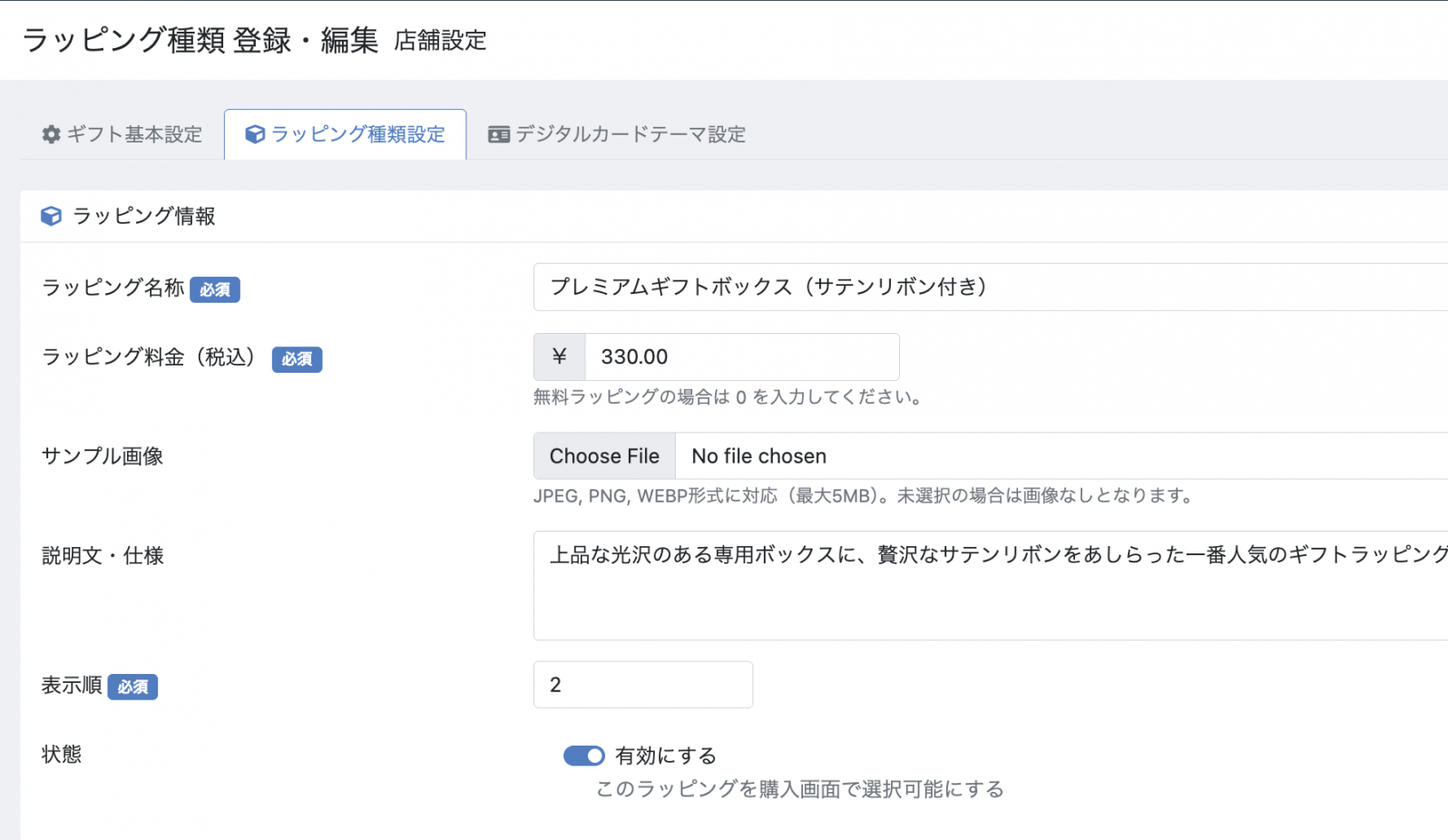Open the ギフト基本設定 tab

click(x=122, y=134)
